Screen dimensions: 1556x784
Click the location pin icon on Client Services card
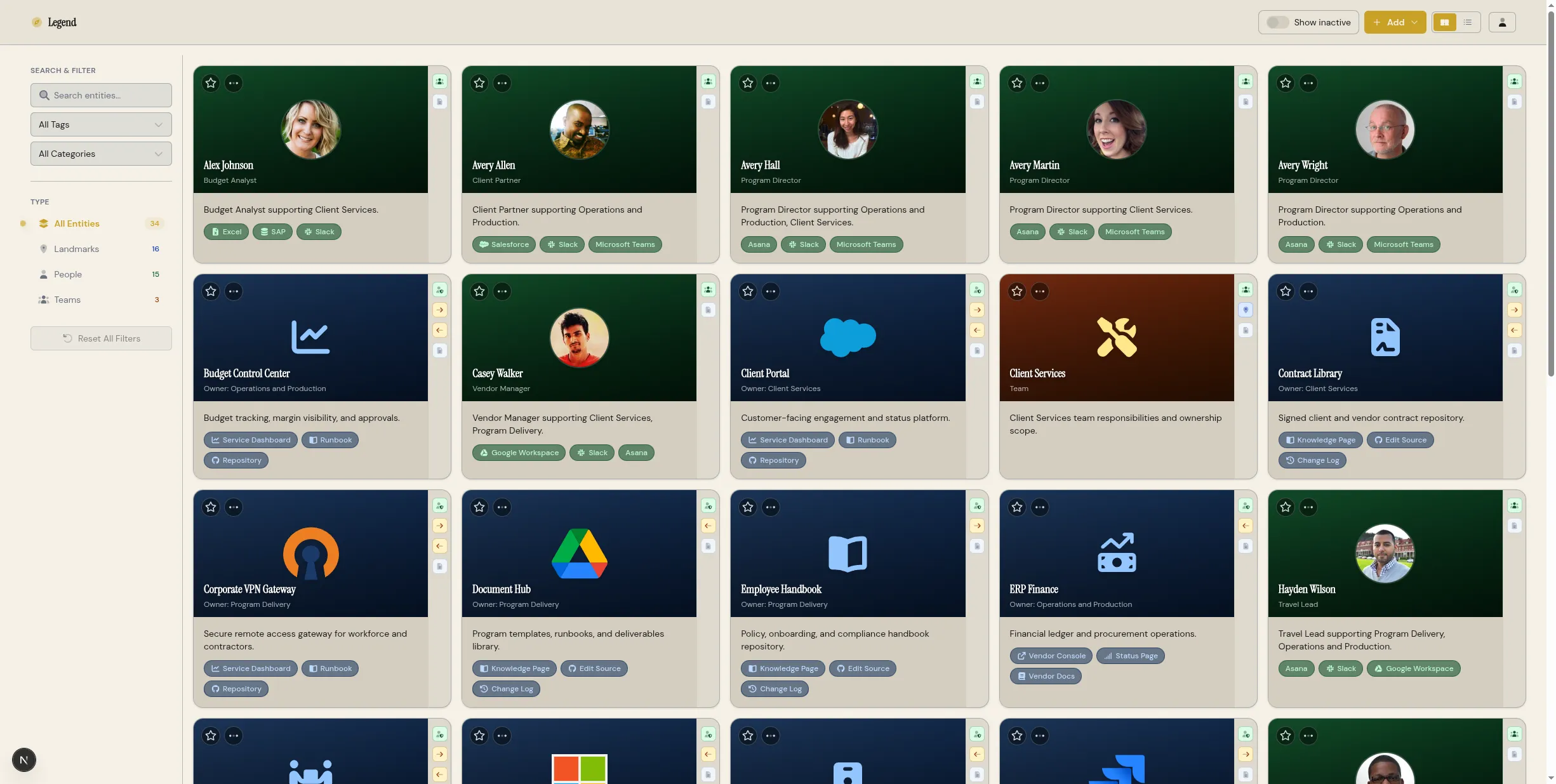(1246, 310)
